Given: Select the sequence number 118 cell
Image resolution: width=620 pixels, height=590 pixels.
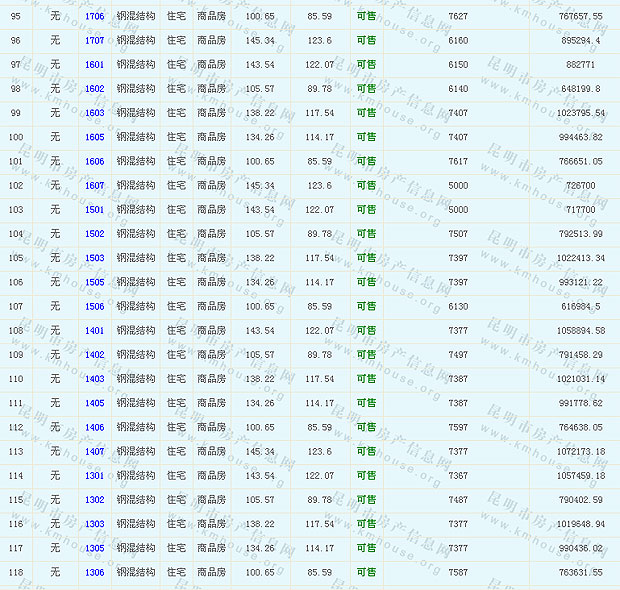Looking at the screenshot, I should click(16, 573).
